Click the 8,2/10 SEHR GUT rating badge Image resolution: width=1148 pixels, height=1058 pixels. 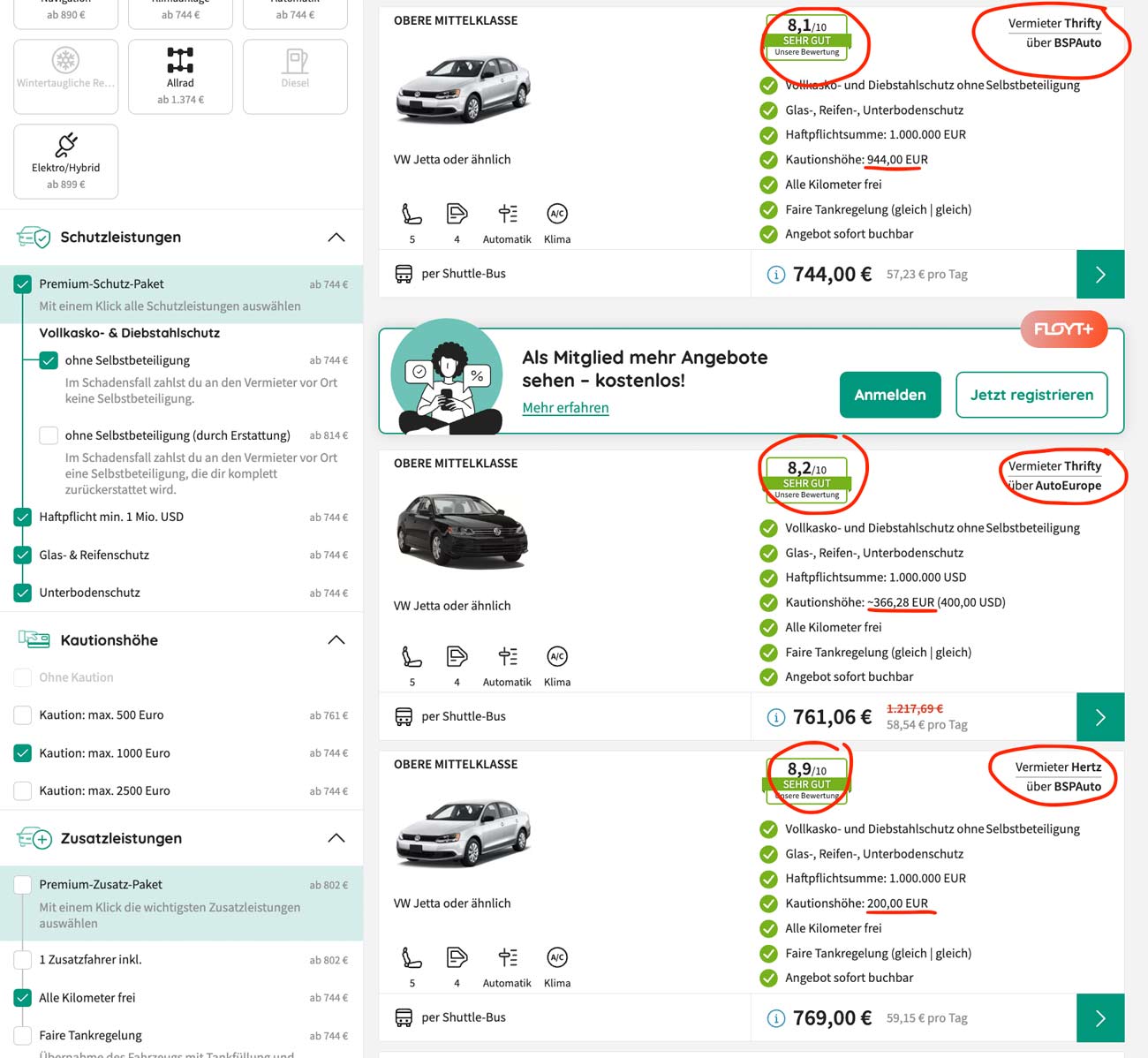click(807, 480)
